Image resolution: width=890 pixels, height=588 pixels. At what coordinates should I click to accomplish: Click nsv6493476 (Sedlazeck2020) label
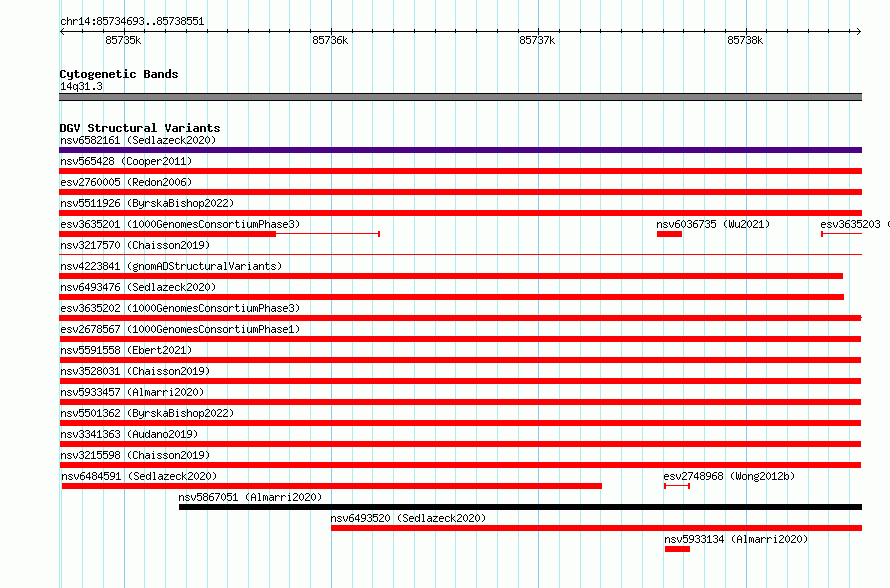pyautogui.click(x=138, y=287)
